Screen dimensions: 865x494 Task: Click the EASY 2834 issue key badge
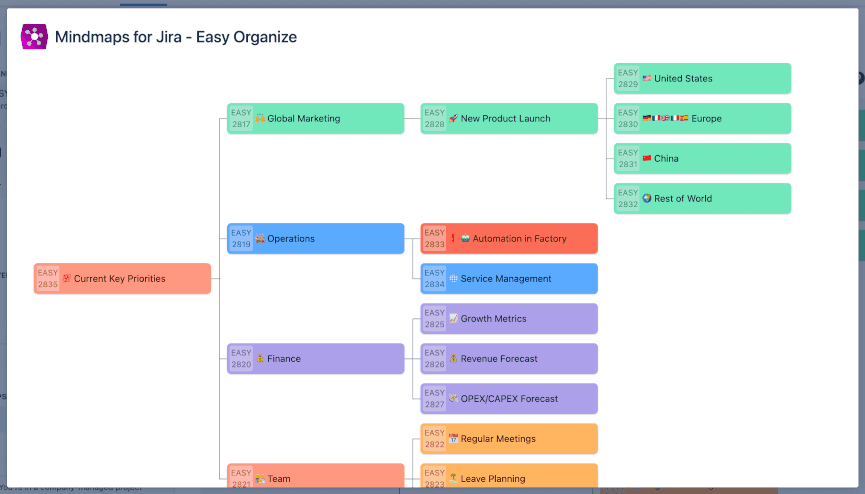click(434, 279)
